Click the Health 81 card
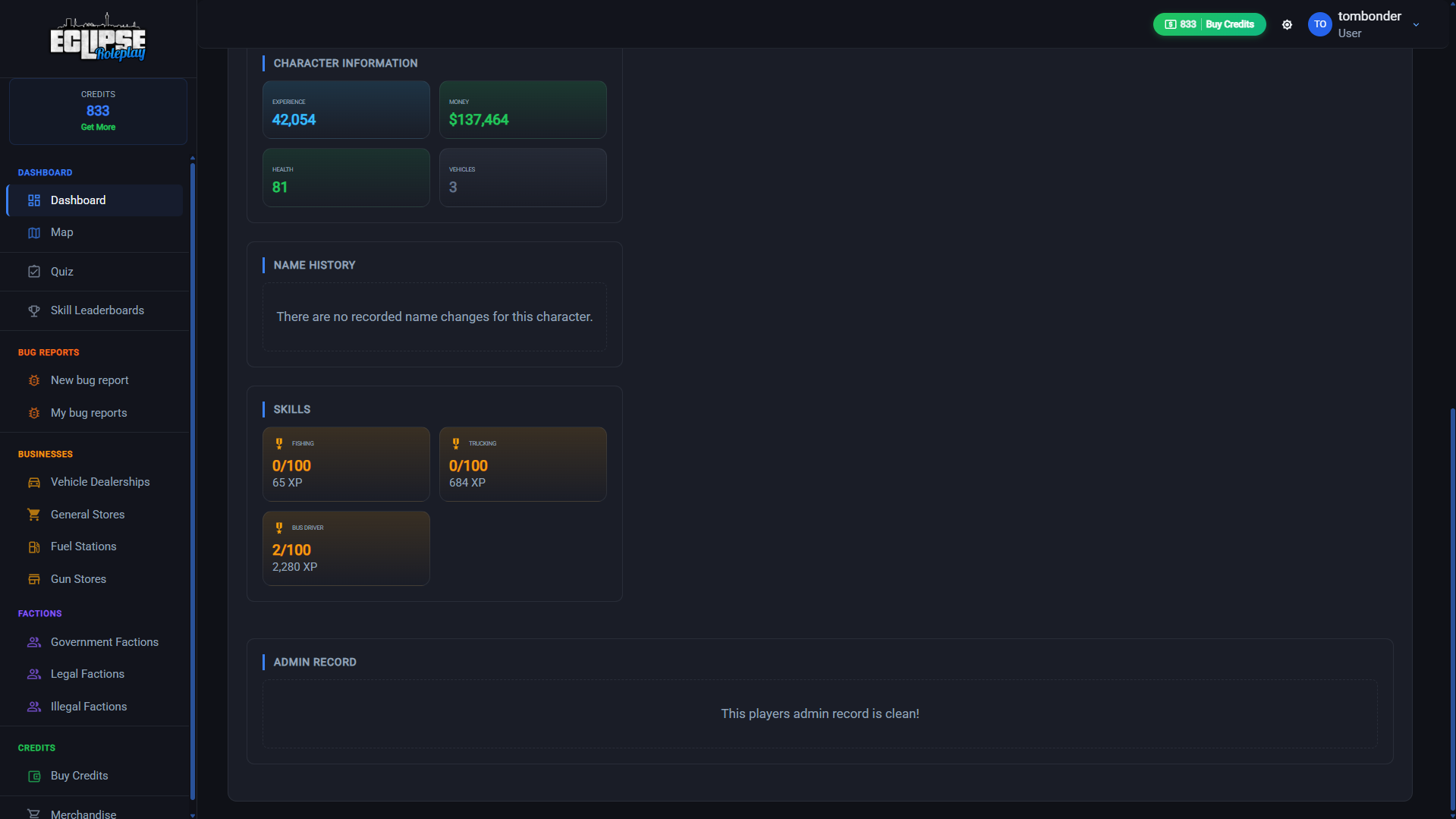This screenshot has width=1456, height=819. 346,178
